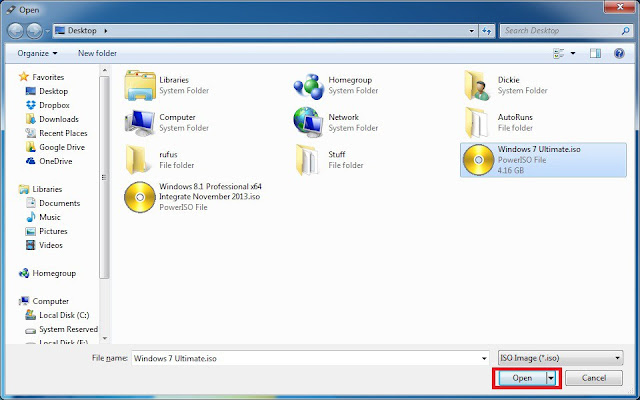Open the Libraries system folder icon

(x=140, y=85)
